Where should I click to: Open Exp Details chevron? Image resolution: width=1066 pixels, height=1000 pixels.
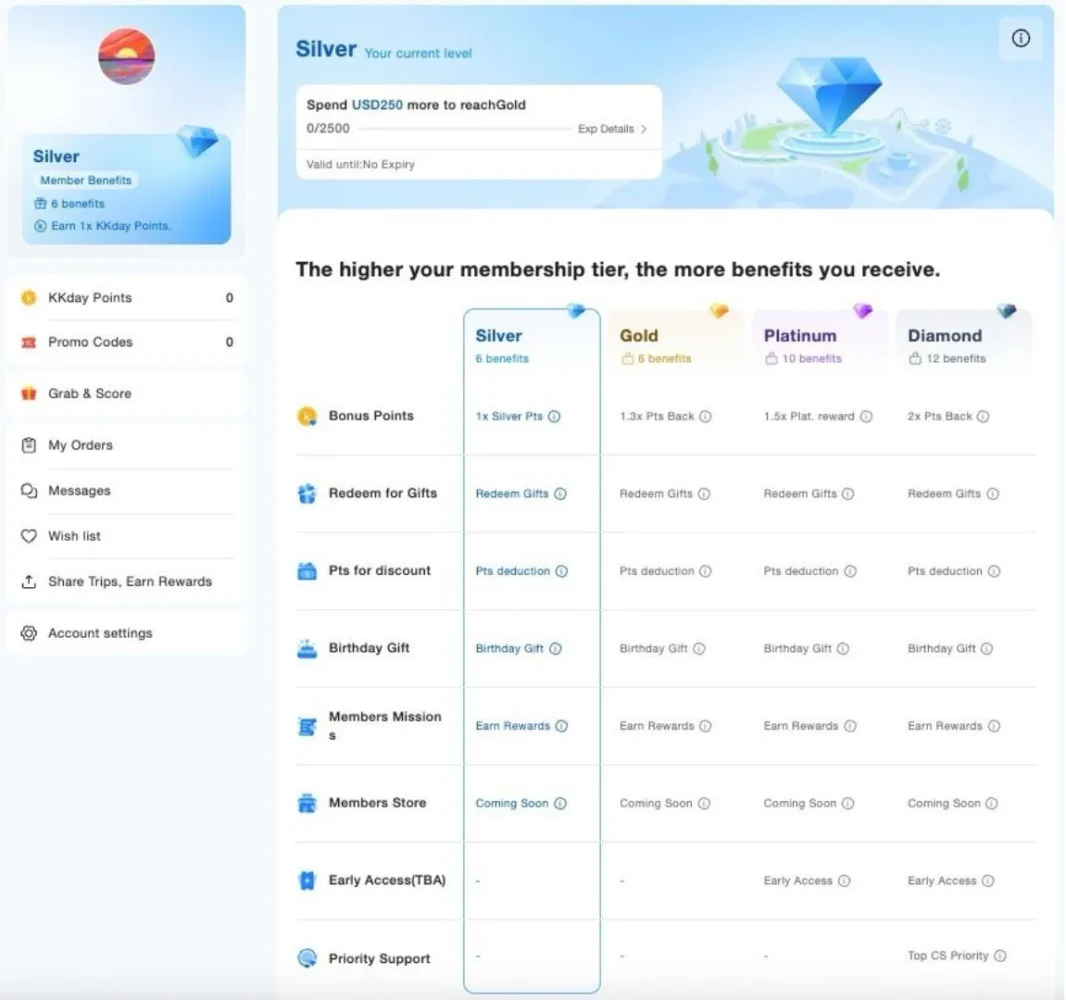coord(643,128)
